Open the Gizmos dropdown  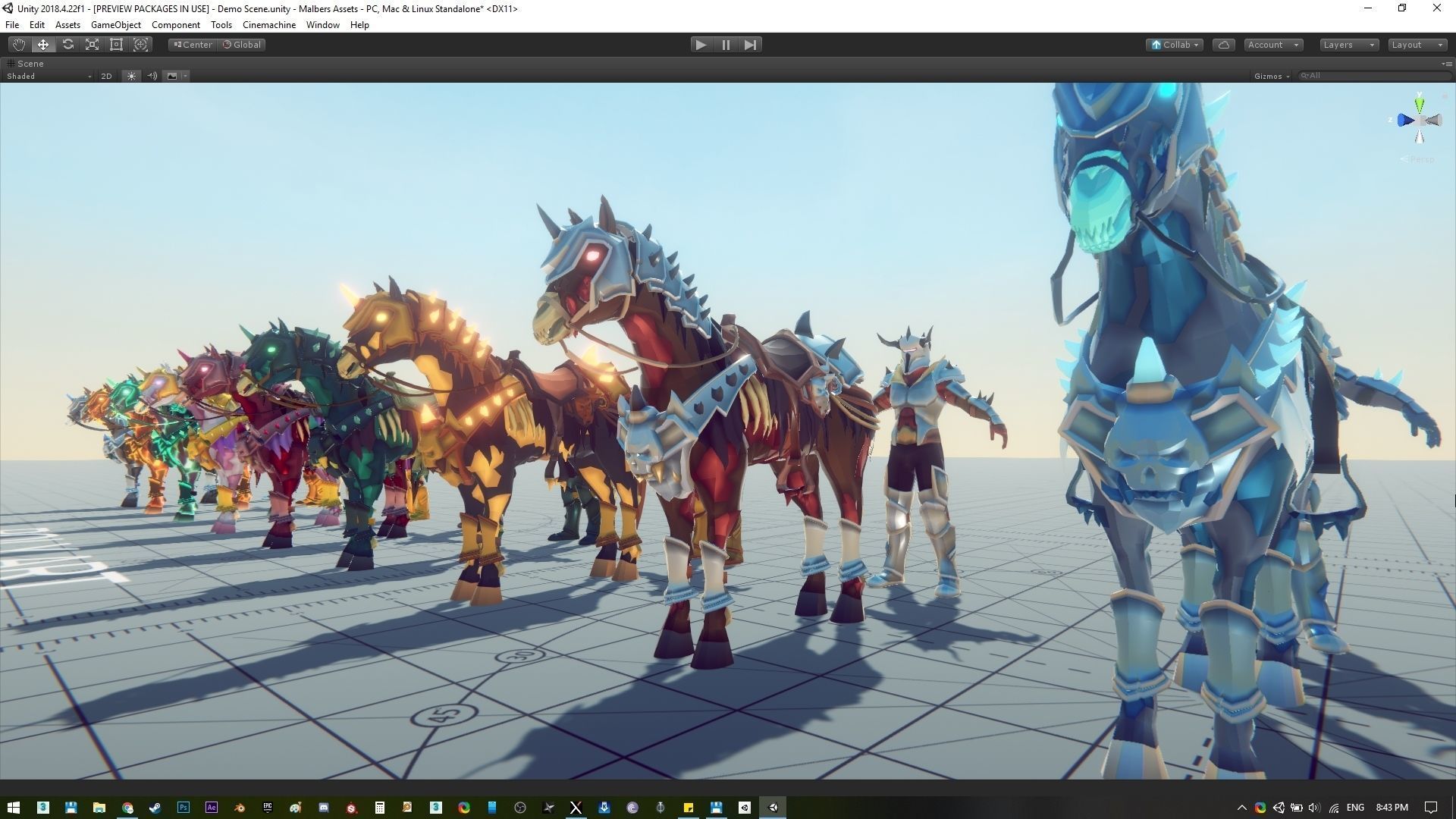pos(1272,76)
